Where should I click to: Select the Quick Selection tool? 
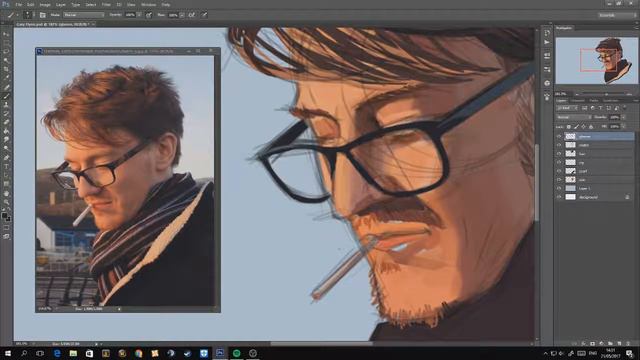click(6, 60)
